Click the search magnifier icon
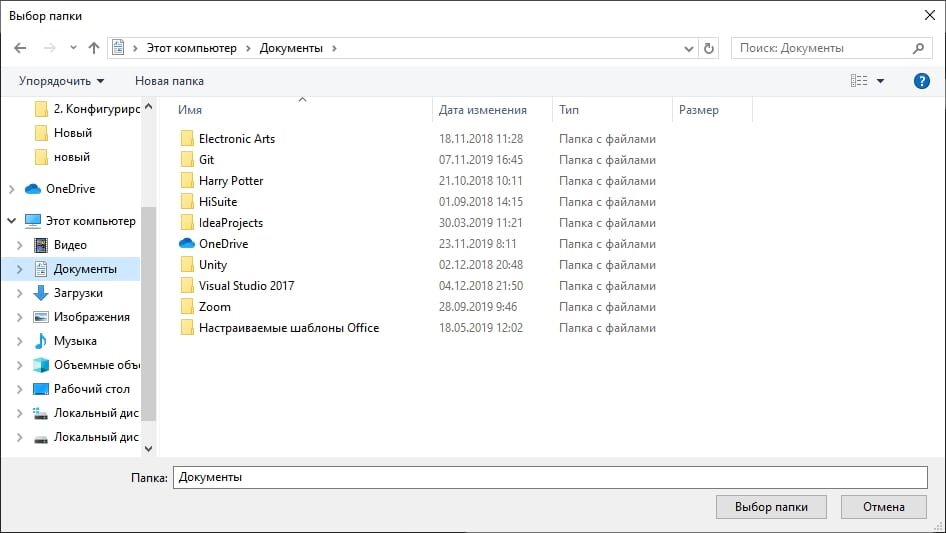 (918, 48)
